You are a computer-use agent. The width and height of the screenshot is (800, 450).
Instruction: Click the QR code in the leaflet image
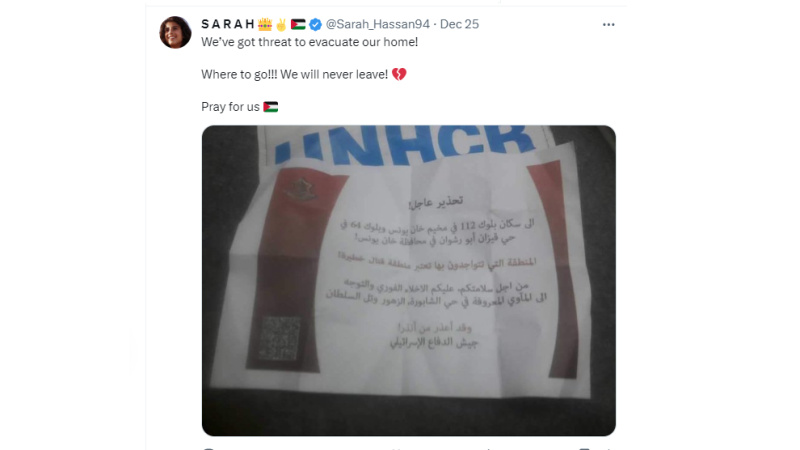tap(279, 338)
